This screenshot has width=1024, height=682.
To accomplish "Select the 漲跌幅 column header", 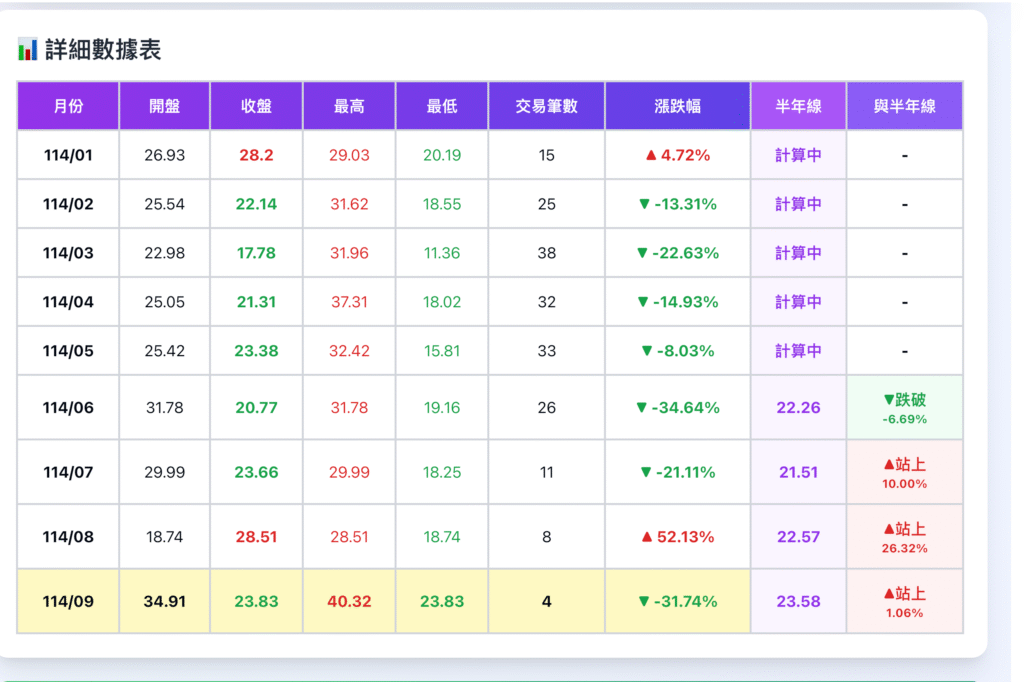I will coord(677,106).
